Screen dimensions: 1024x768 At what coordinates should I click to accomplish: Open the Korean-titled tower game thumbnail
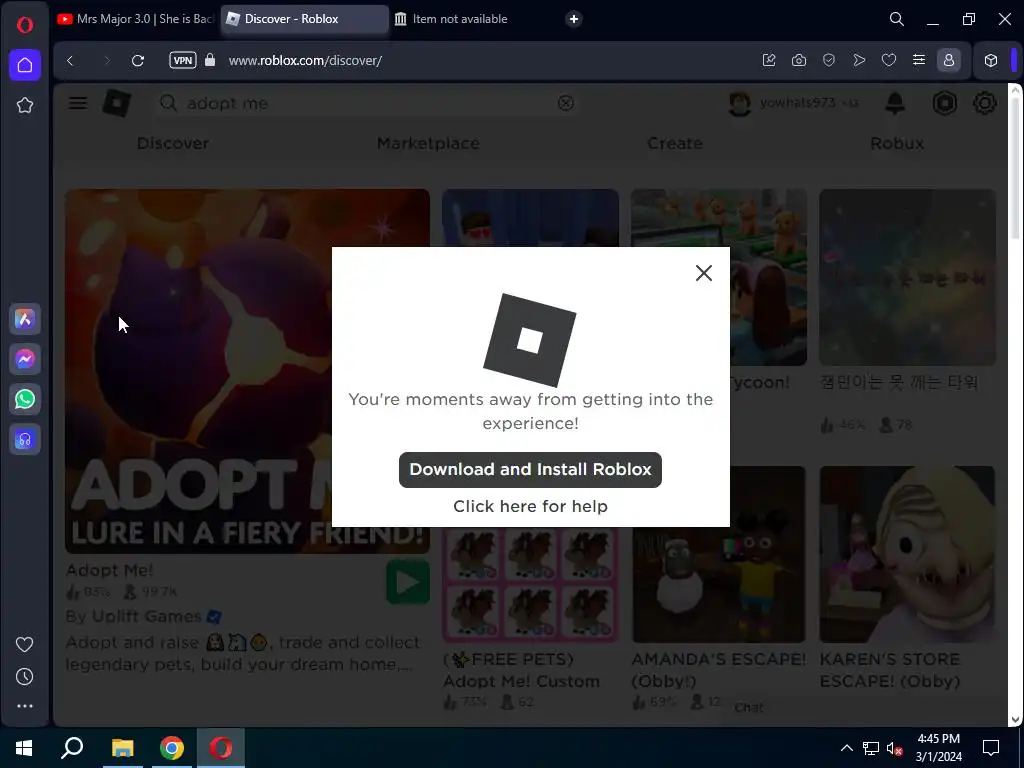point(907,277)
